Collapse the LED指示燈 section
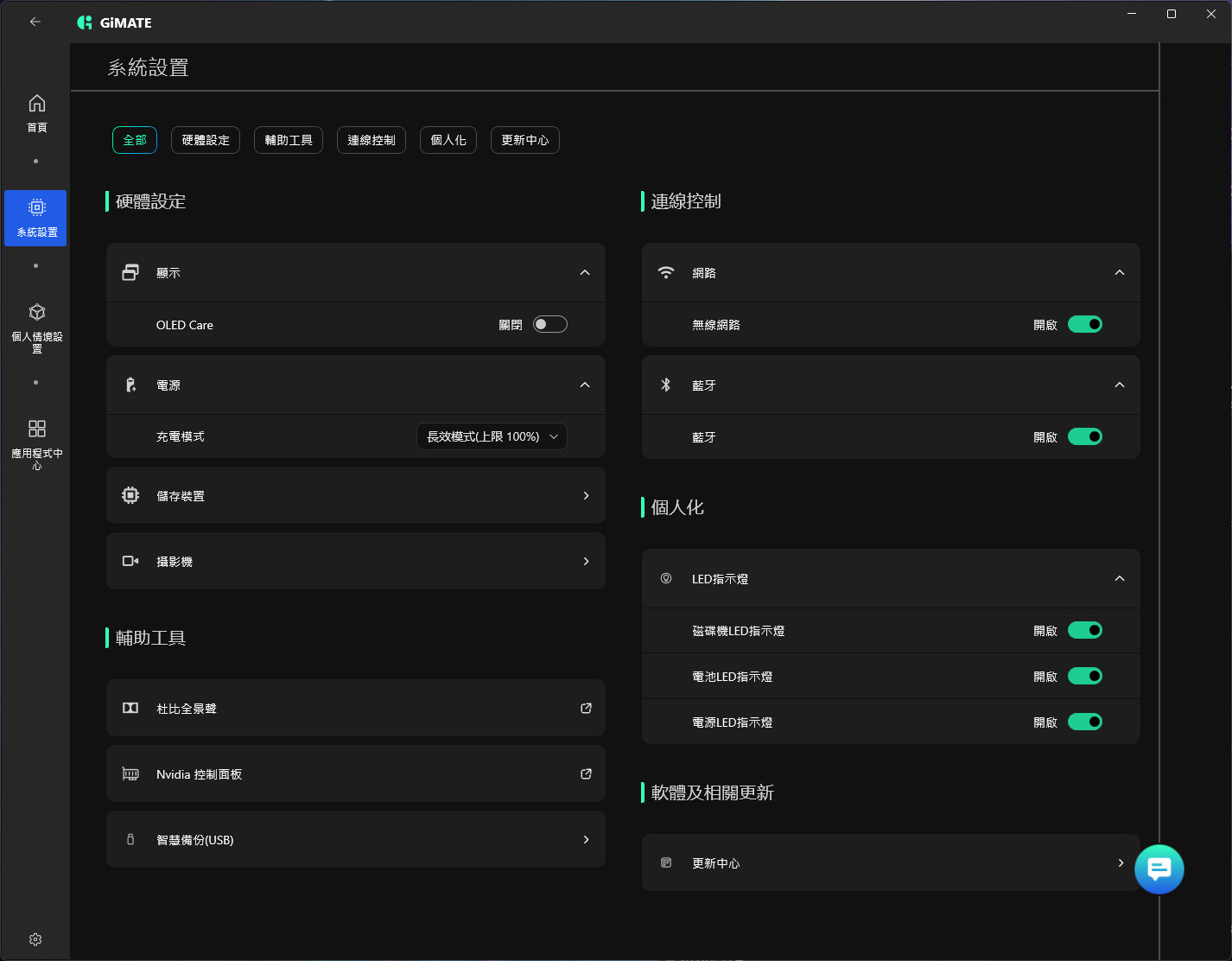The height and width of the screenshot is (961, 1232). tap(1119, 578)
